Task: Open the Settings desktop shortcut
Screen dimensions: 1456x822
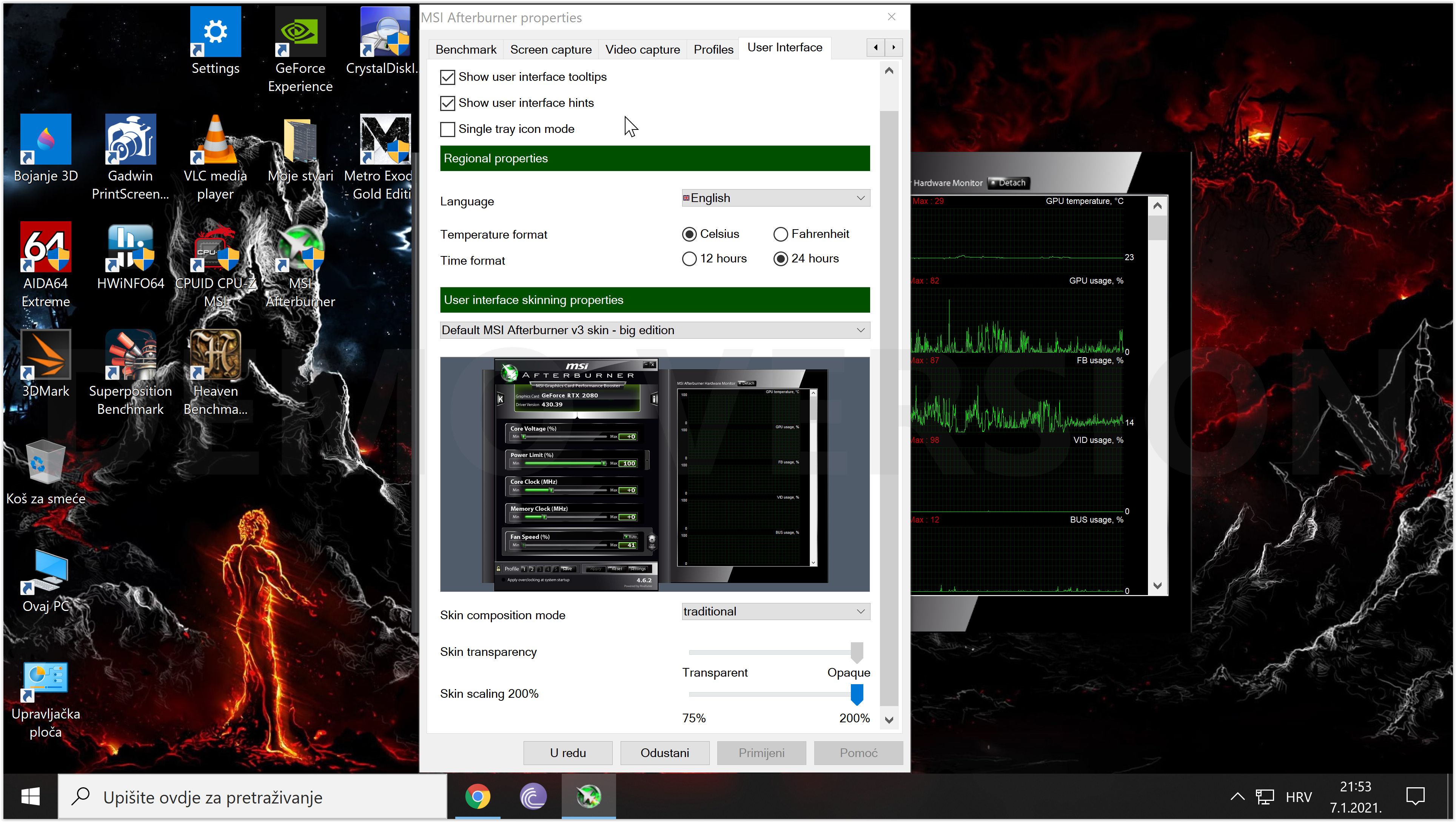Action: coord(215,41)
